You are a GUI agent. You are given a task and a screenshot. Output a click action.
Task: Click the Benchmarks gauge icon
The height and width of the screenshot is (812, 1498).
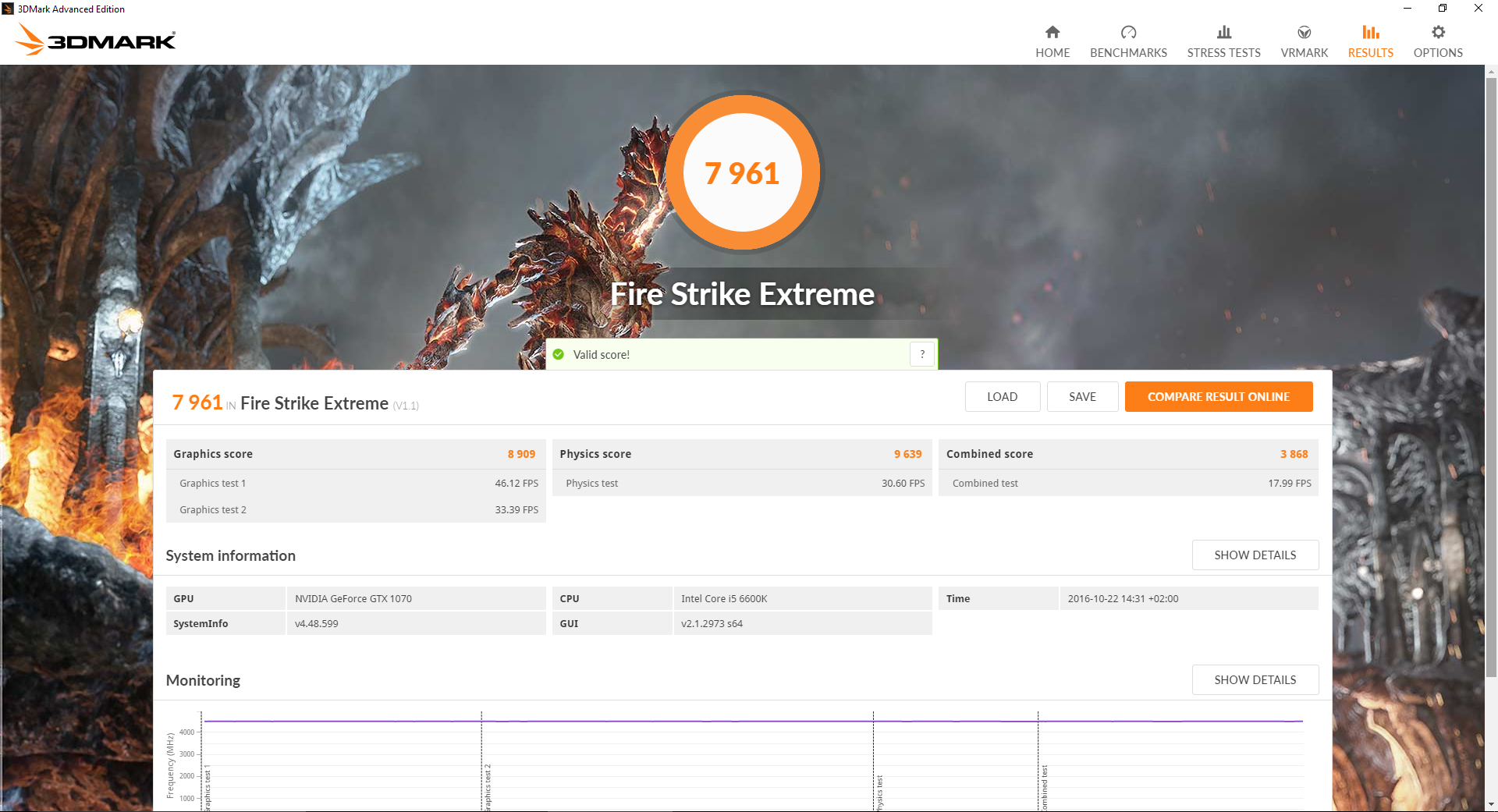(1128, 32)
